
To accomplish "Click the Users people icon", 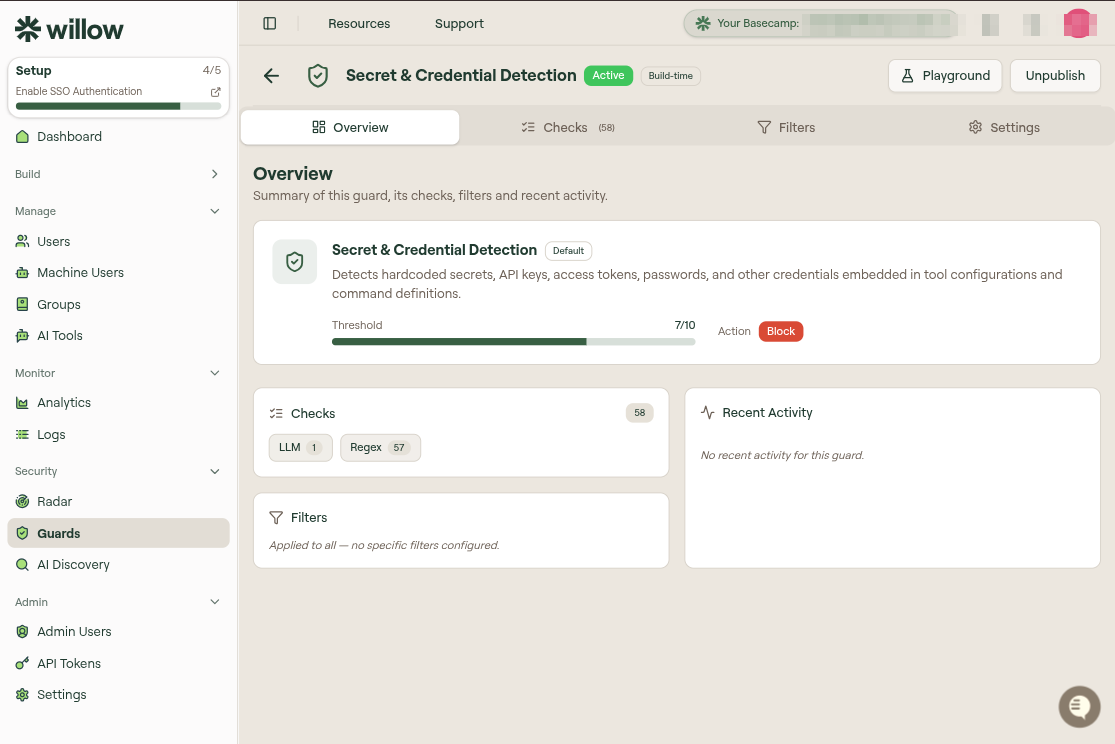I will pos(22,241).
